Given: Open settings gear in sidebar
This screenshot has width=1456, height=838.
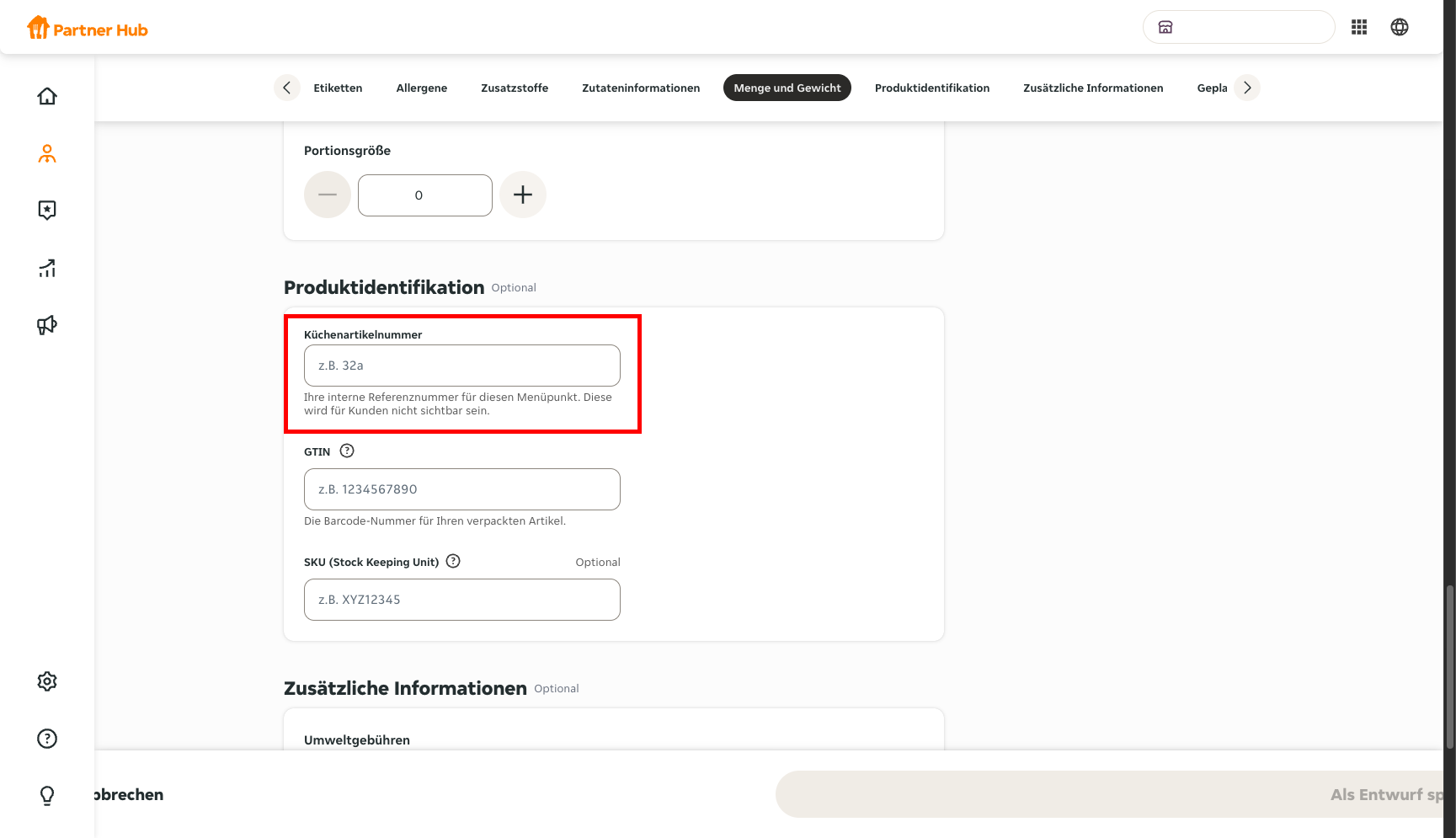Looking at the screenshot, I should pyautogui.click(x=47, y=681).
